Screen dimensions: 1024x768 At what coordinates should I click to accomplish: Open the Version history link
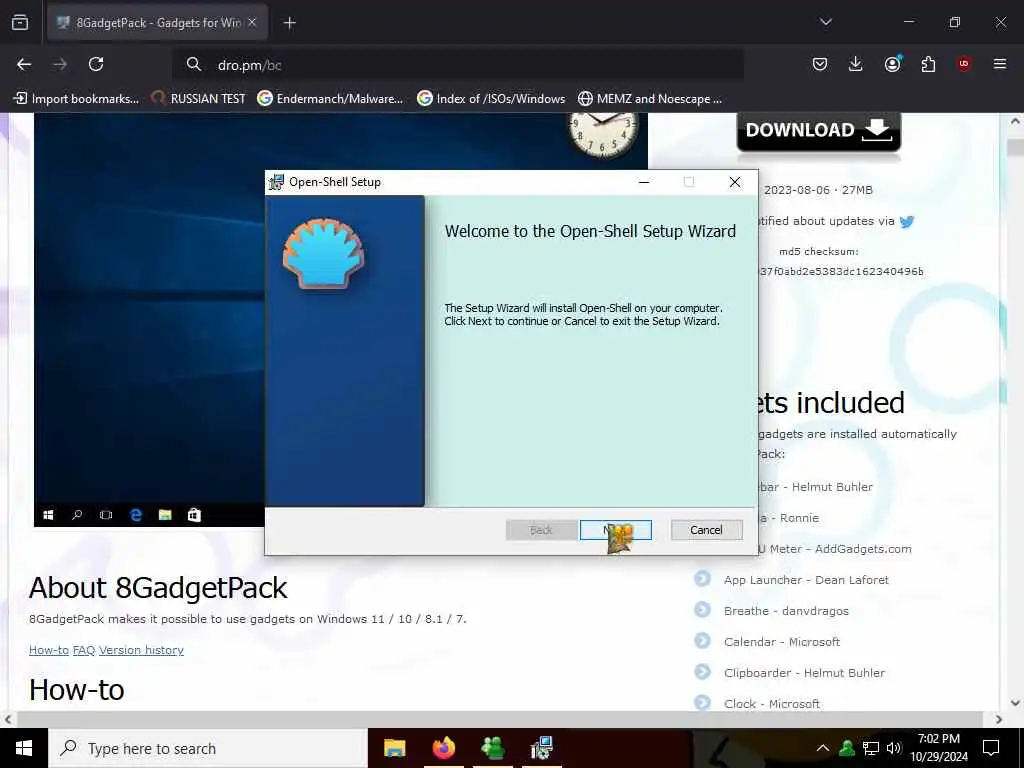[141, 650]
